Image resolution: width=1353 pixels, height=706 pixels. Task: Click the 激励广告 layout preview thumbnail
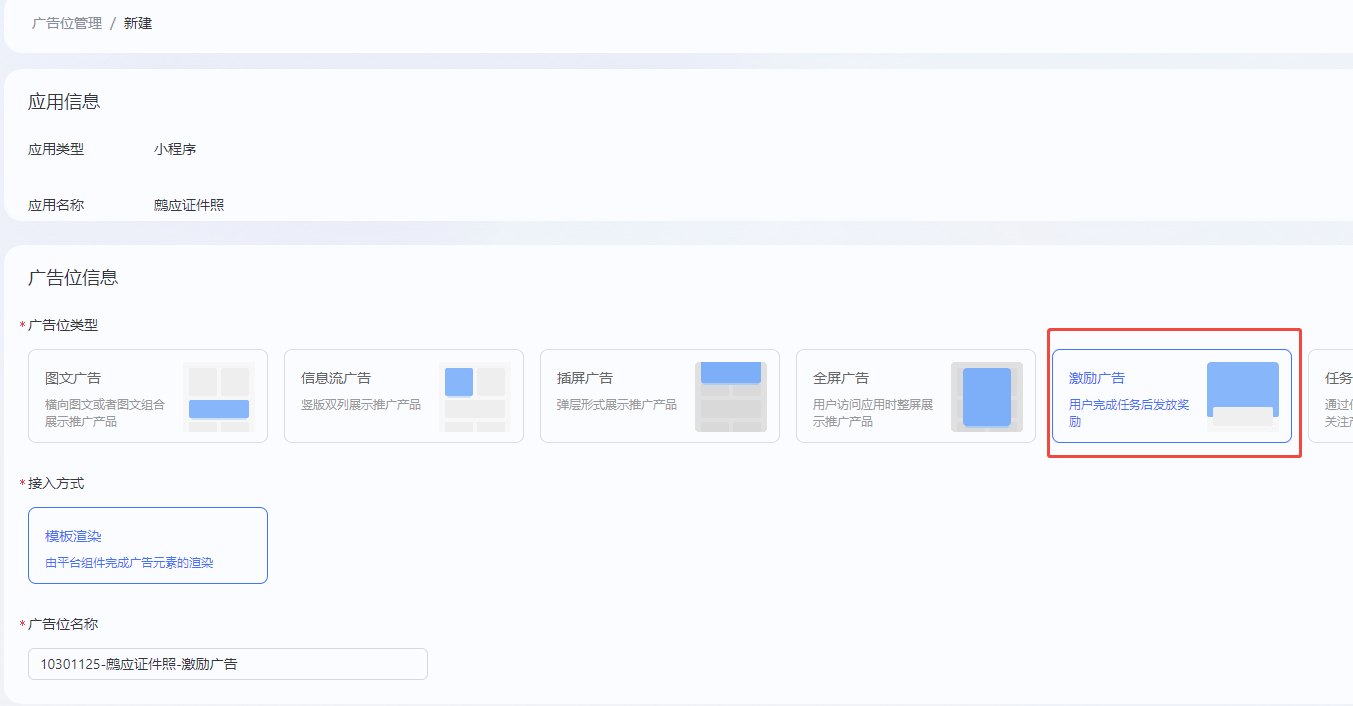click(x=1243, y=397)
